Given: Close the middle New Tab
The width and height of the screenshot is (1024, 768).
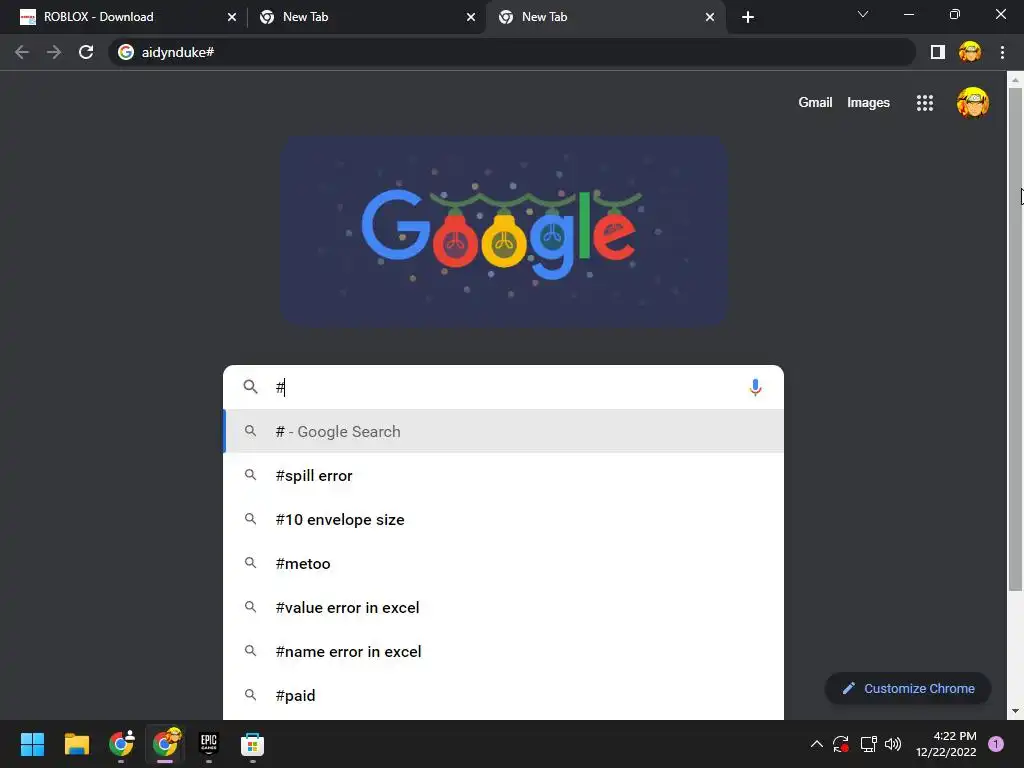Looking at the screenshot, I should pos(471,17).
